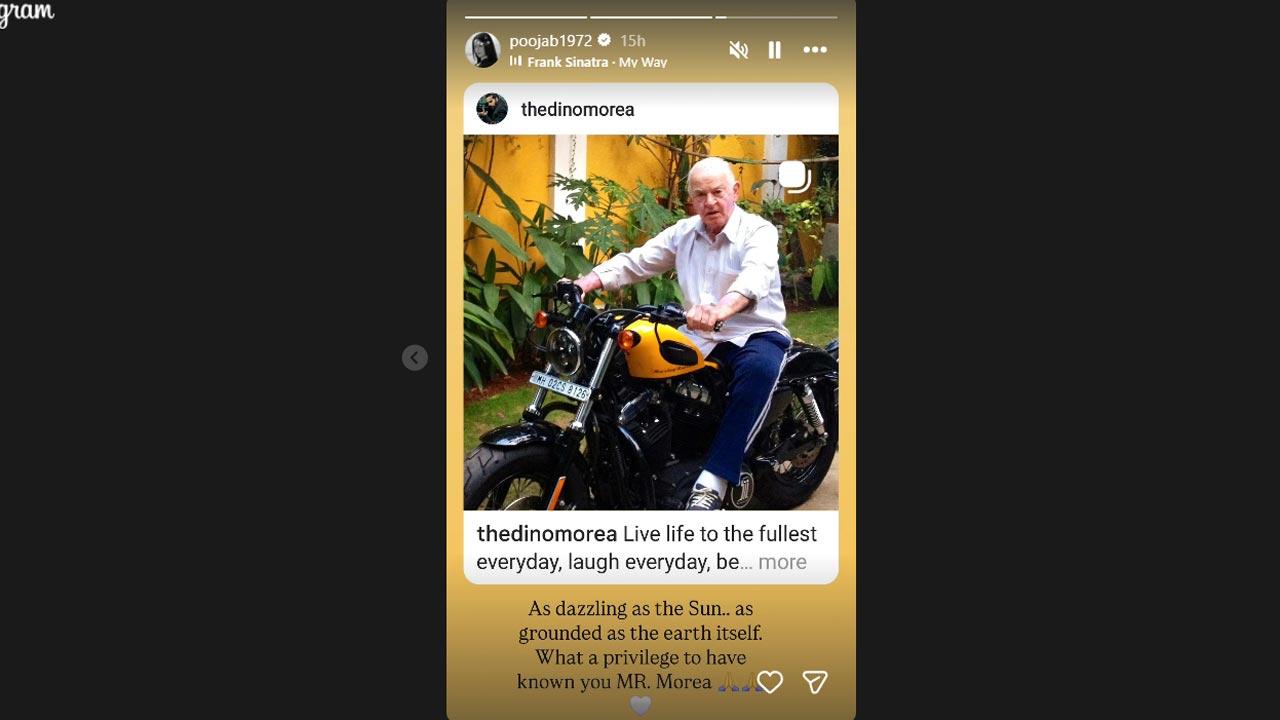This screenshot has height=720, width=1280.
Task: Open thedinomorea avatar in shared post
Action: [x=492, y=109]
